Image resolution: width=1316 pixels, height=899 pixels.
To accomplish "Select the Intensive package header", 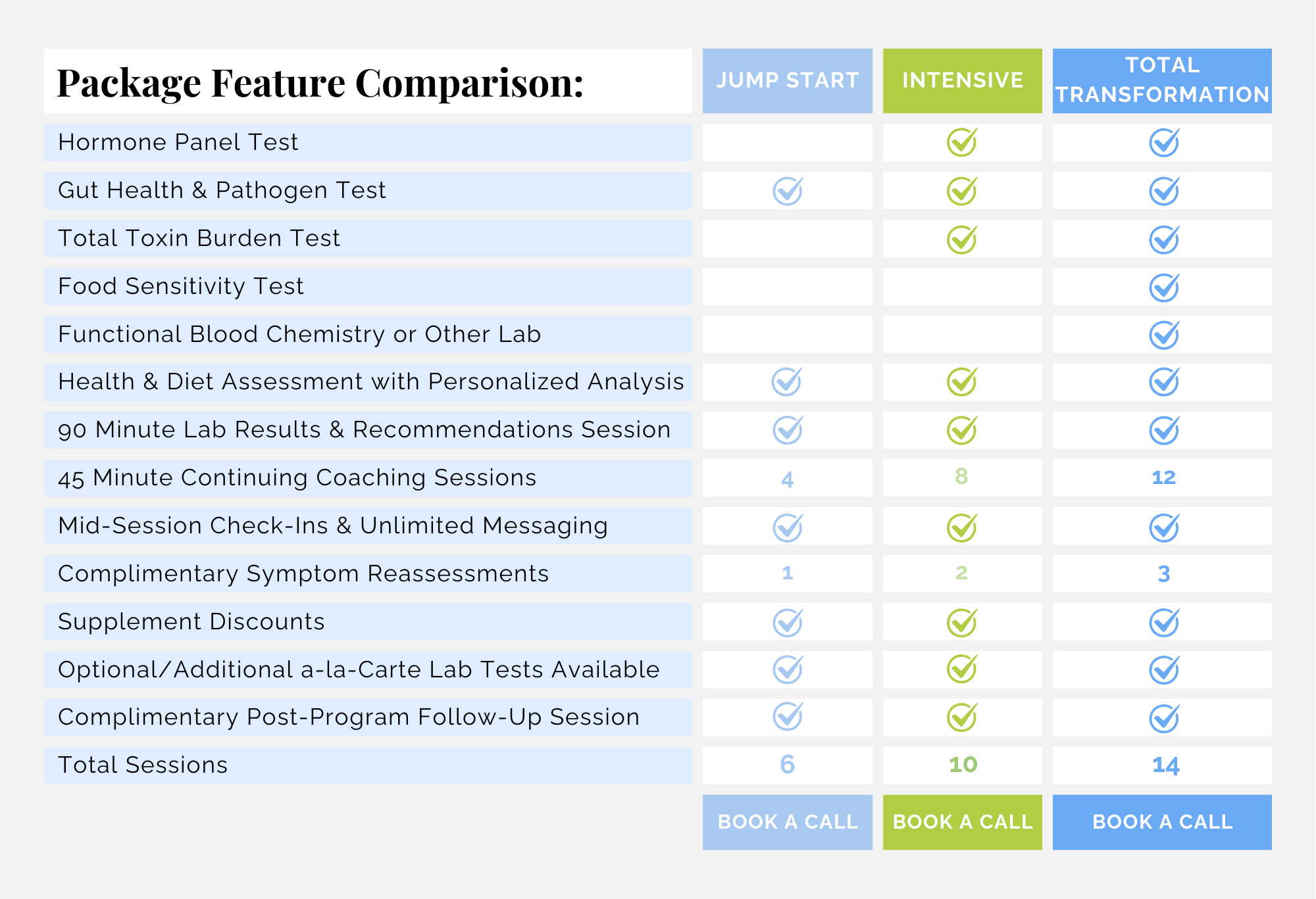I will [962, 81].
